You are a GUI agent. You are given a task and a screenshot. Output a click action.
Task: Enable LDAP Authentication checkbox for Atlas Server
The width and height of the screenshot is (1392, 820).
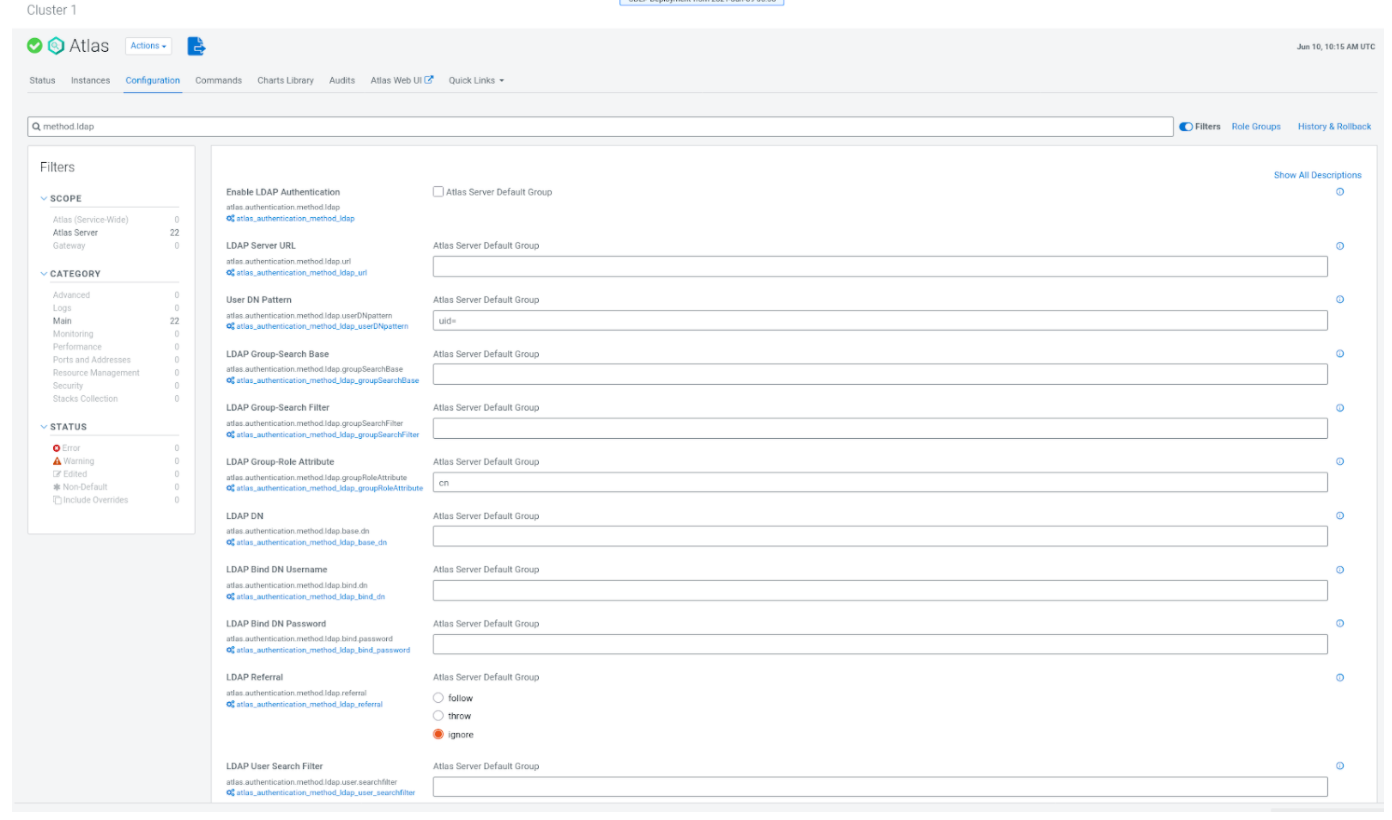438,192
